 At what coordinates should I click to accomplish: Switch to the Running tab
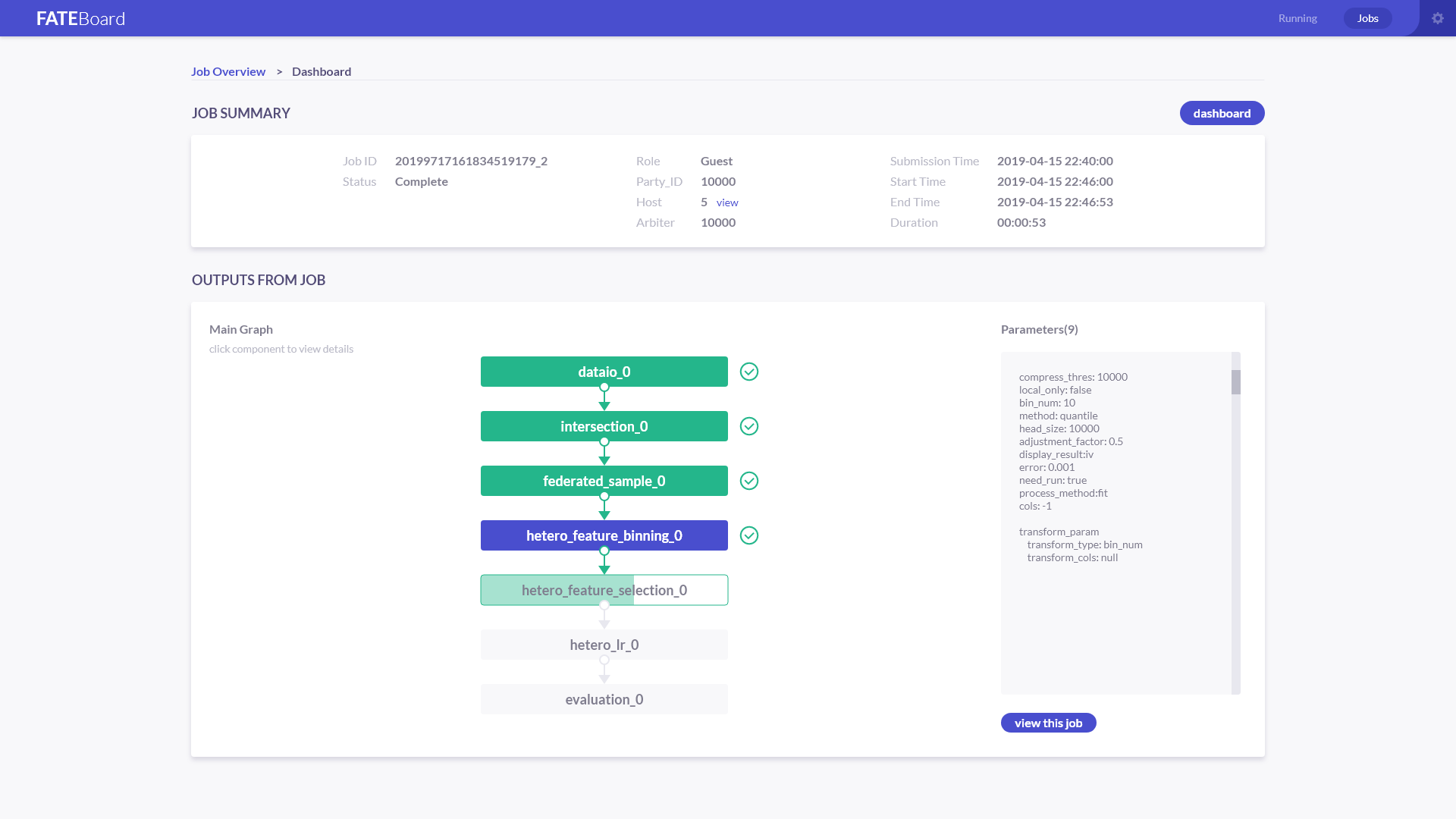tap(1298, 18)
